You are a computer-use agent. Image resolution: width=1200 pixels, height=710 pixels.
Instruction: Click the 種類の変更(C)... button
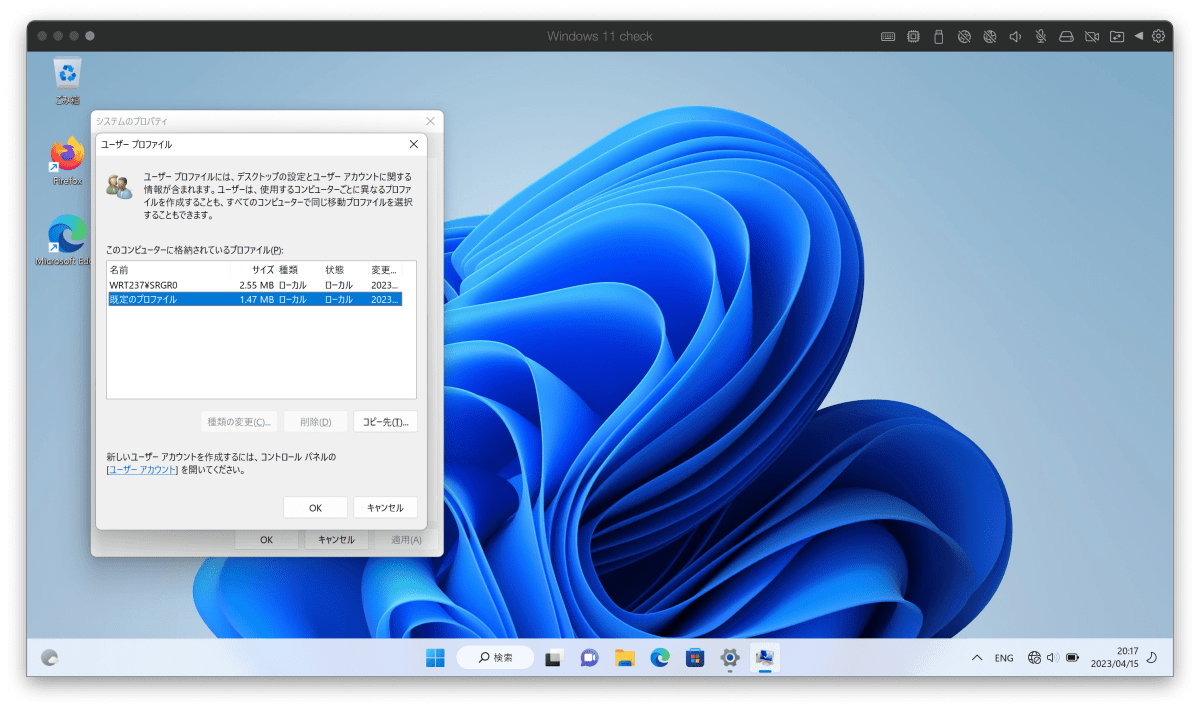(x=239, y=422)
